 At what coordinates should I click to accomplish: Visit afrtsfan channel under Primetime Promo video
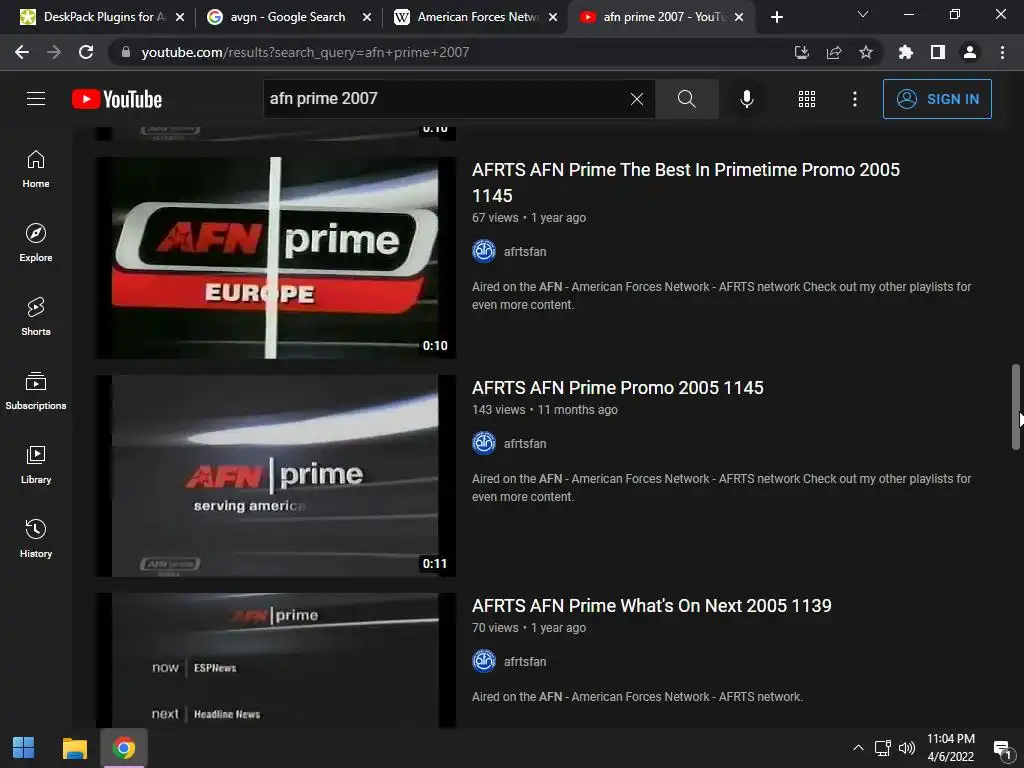point(524,251)
